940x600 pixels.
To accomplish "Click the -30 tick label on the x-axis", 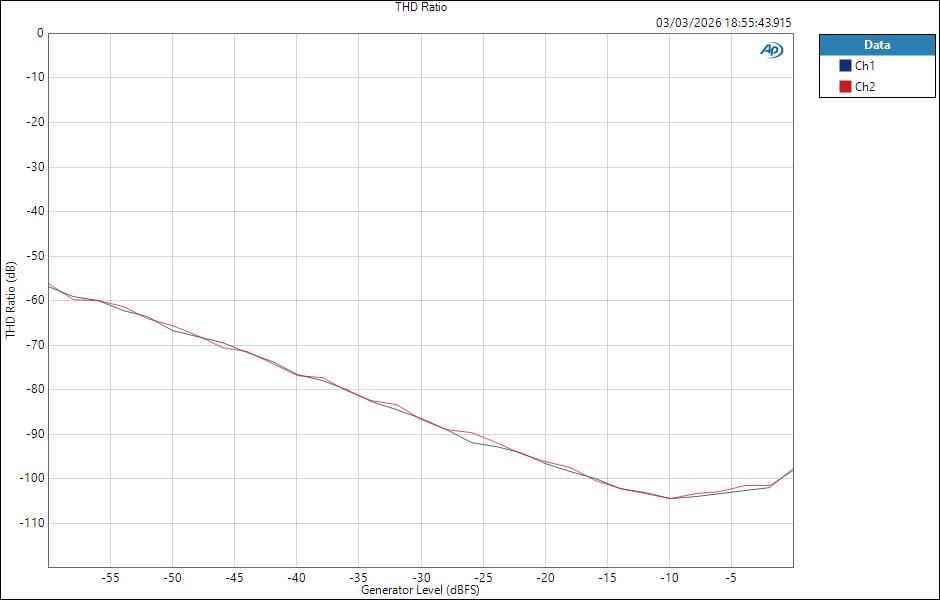I will (x=421, y=578).
